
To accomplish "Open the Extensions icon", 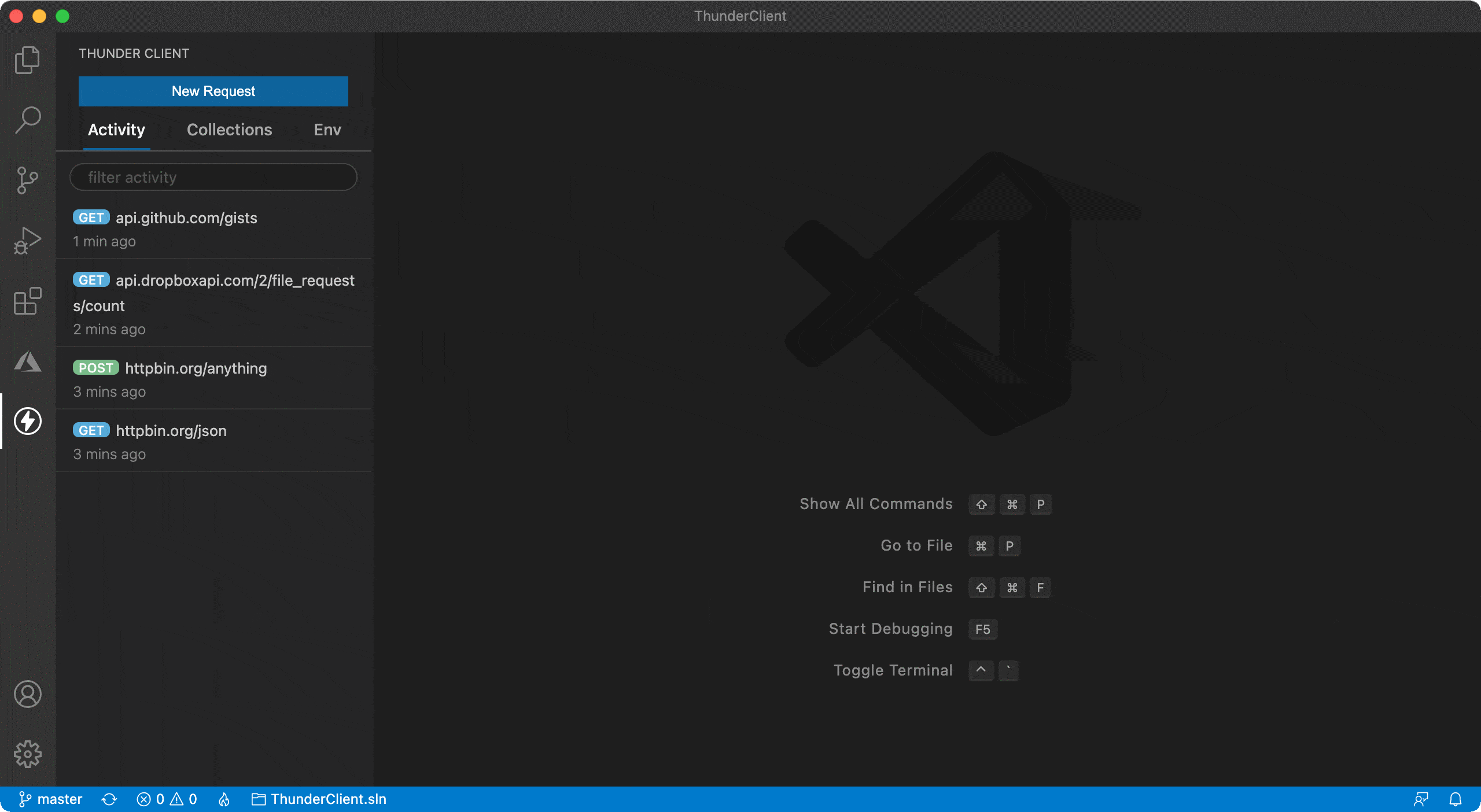I will pos(27,301).
